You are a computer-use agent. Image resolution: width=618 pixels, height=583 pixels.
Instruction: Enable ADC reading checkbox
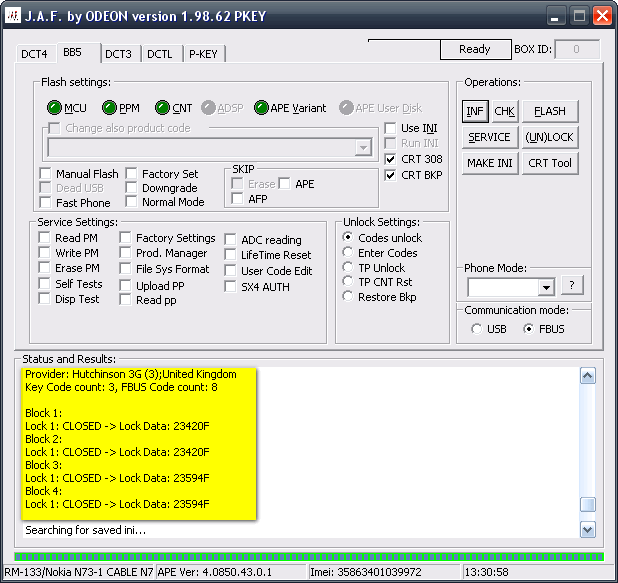pyautogui.click(x=231, y=240)
